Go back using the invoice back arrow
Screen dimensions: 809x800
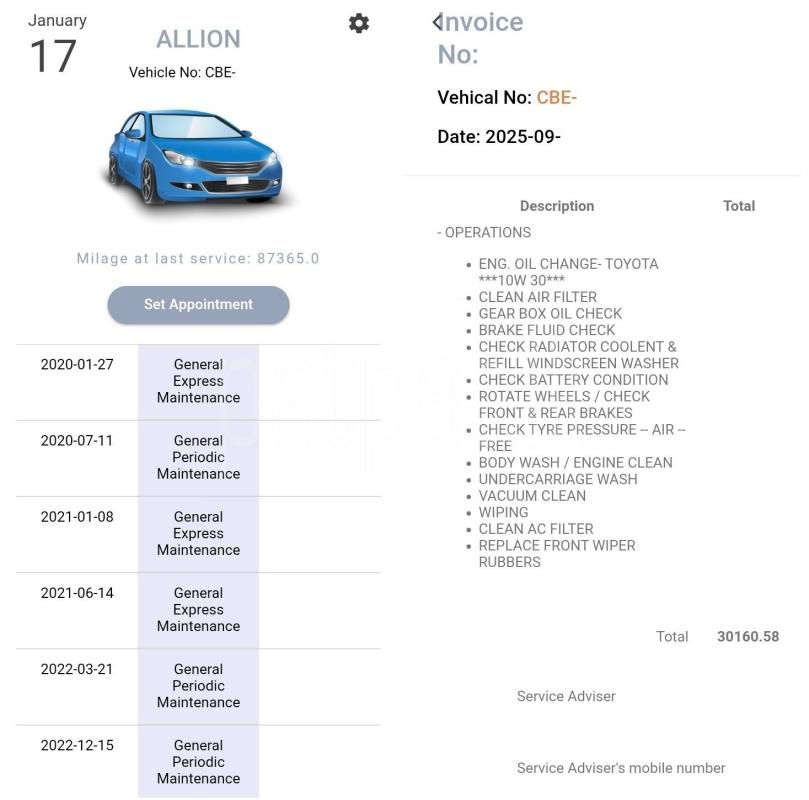pyautogui.click(x=437, y=22)
